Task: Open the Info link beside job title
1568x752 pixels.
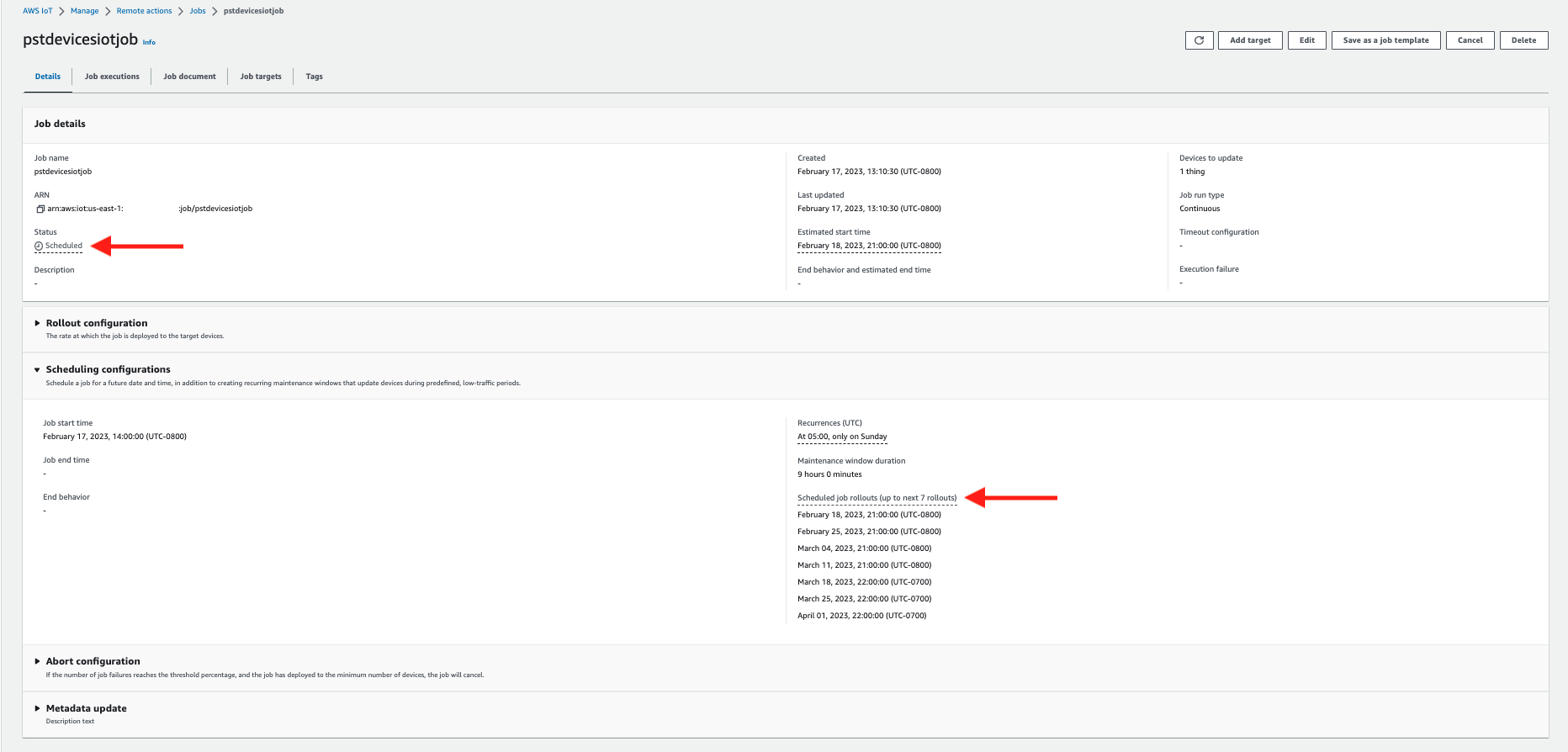Action: point(149,42)
